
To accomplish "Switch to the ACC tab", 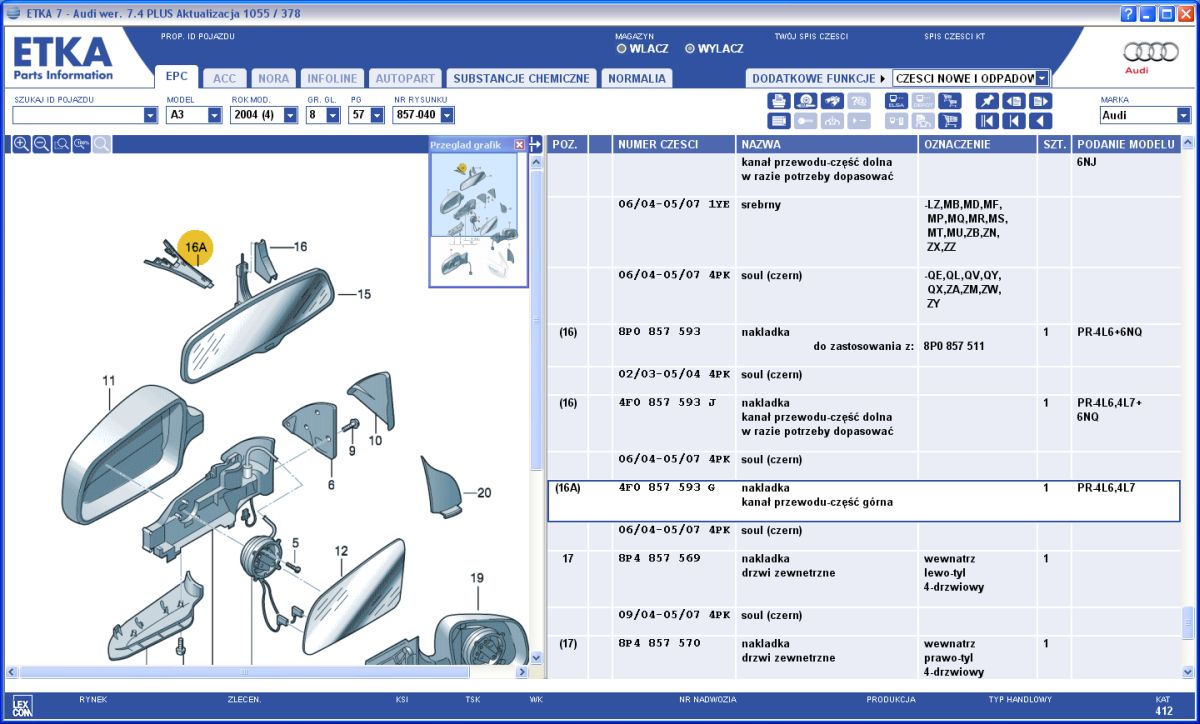I will click(225, 78).
